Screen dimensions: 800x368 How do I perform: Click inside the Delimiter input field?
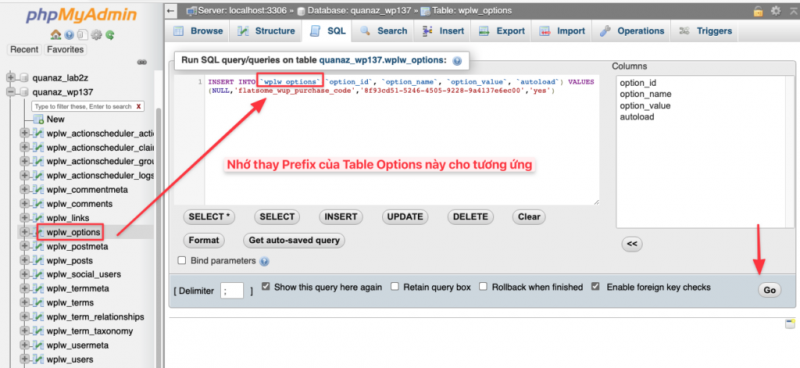[x=232, y=290]
